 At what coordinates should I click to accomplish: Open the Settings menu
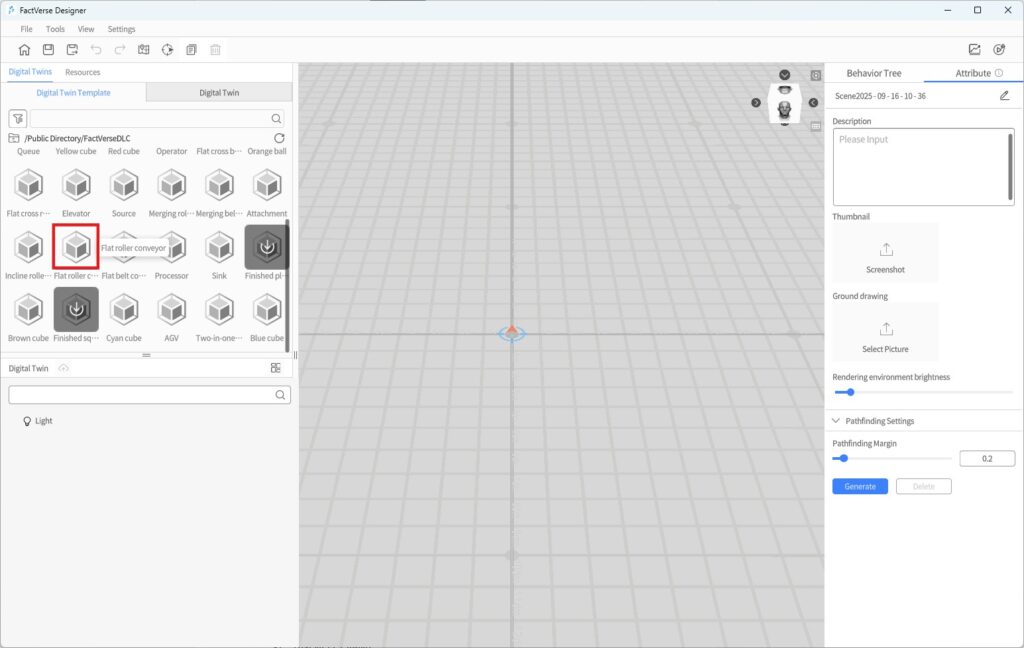pos(121,28)
